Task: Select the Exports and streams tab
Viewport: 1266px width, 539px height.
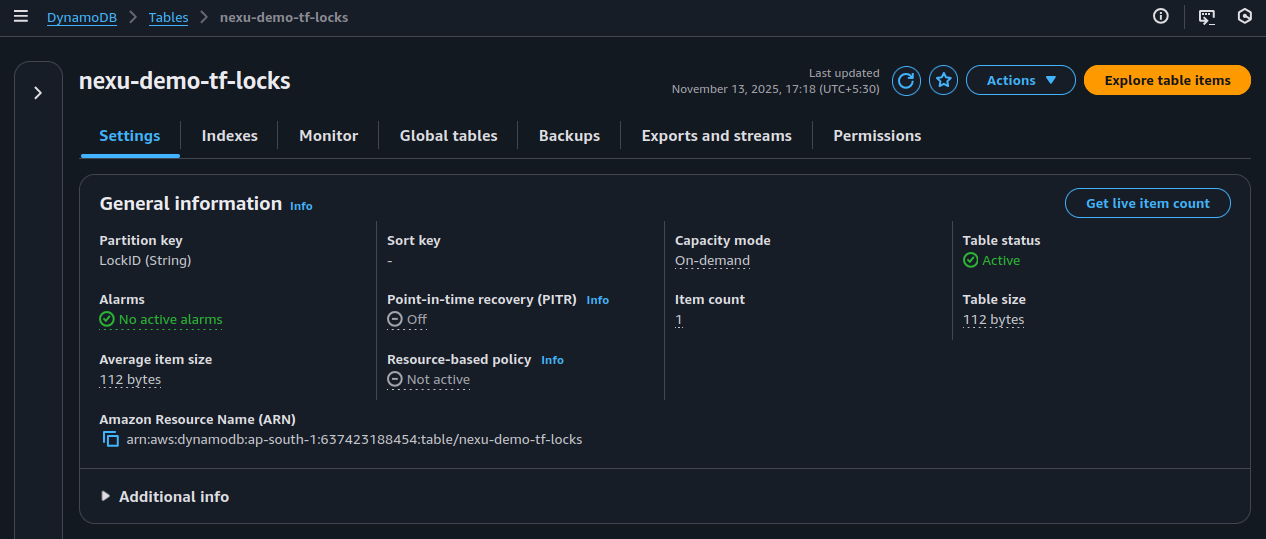Action: pyautogui.click(x=716, y=136)
